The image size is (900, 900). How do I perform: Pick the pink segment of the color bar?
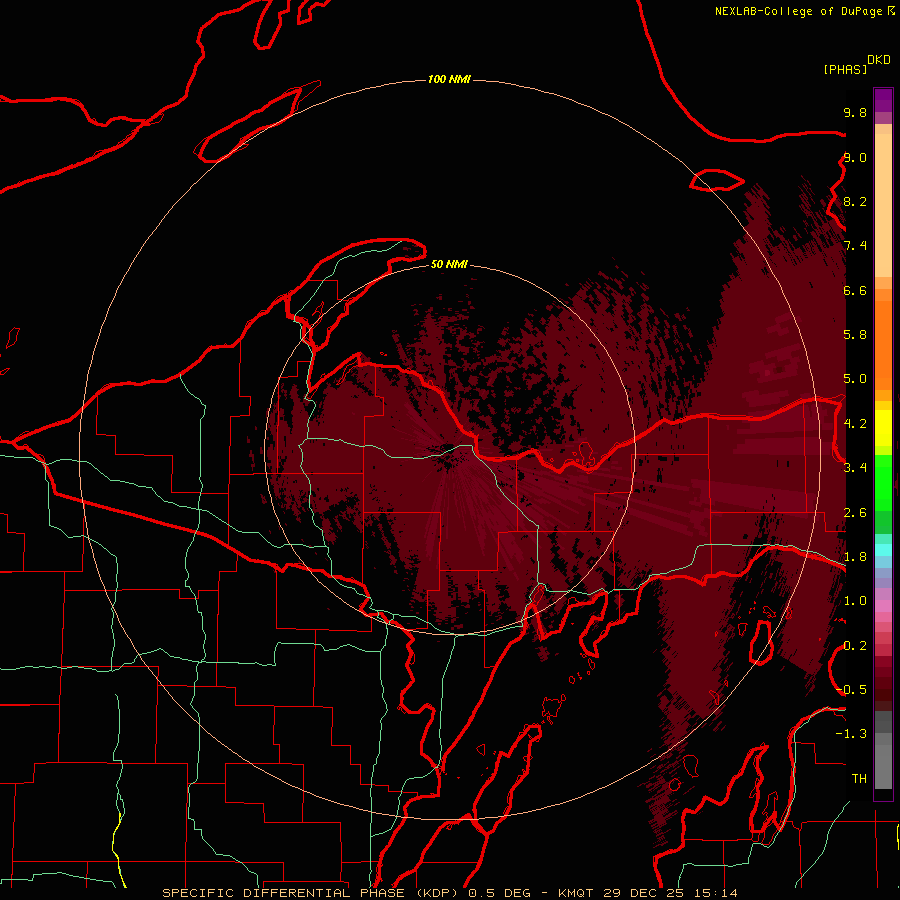(x=883, y=606)
